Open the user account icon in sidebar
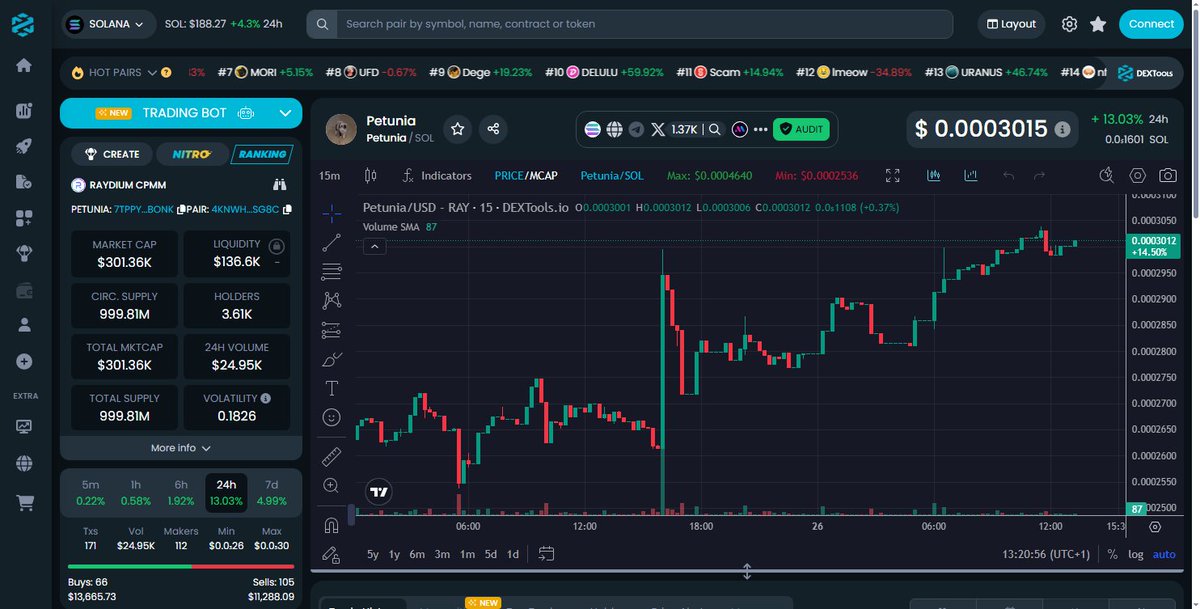Screen dimensions: 1200x609 pyautogui.click(x=24, y=325)
